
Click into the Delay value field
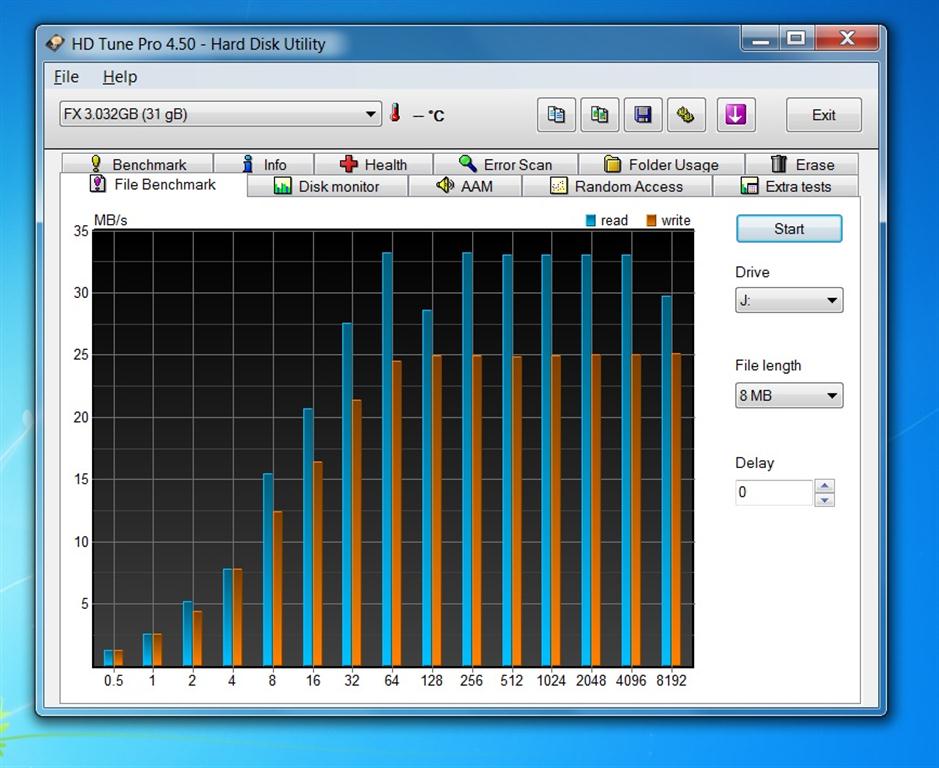tap(774, 492)
